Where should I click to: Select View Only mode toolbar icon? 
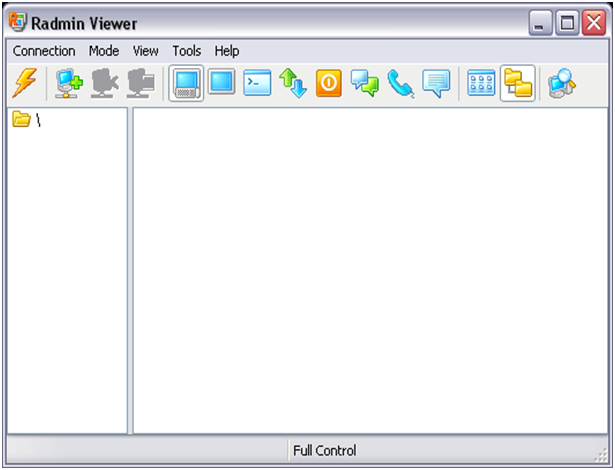(x=222, y=82)
